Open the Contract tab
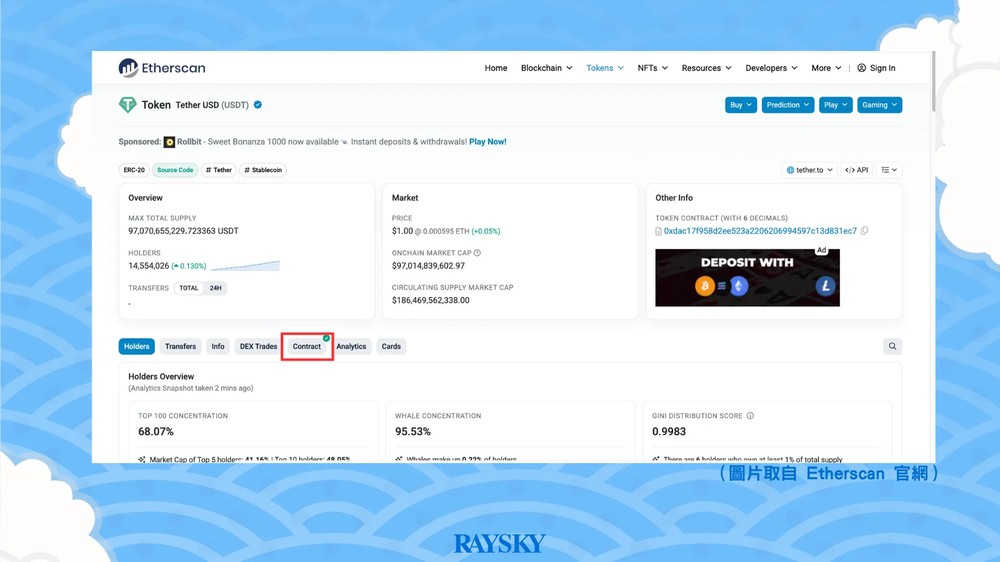The width and height of the screenshot is (1000, 562). [x=307, y=346]
